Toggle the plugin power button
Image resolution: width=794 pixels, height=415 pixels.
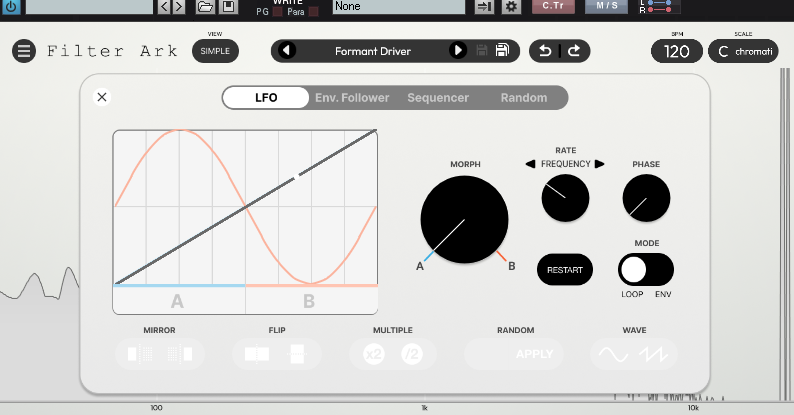11,6
